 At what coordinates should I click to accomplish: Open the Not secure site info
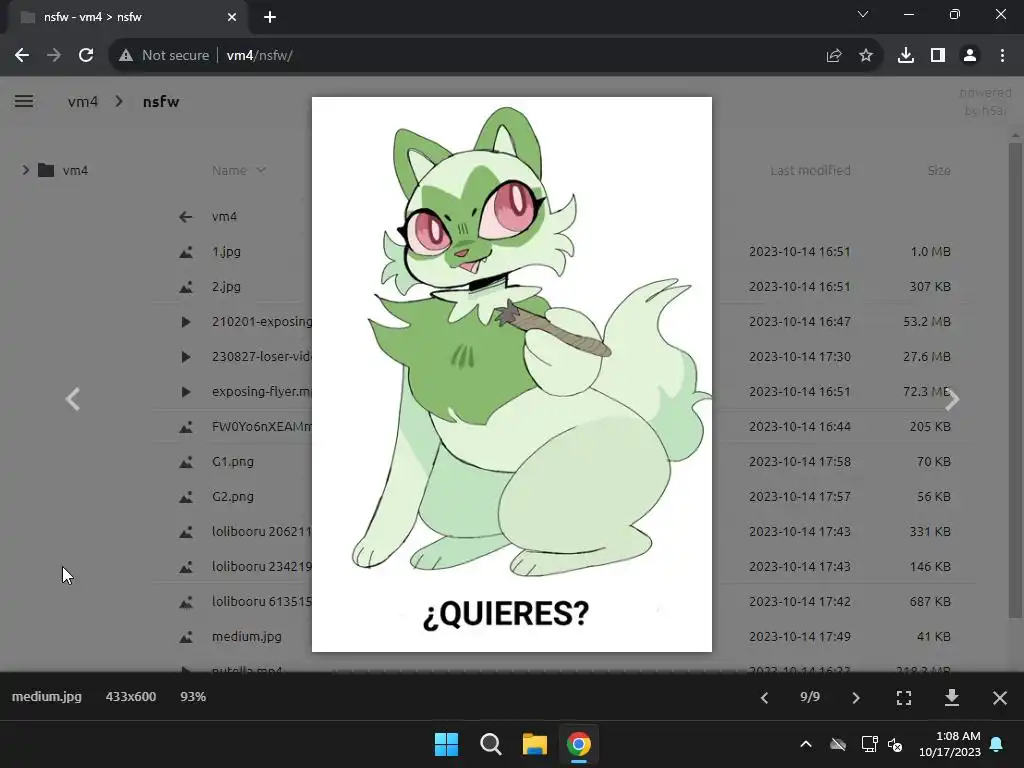tap(165, 56)
